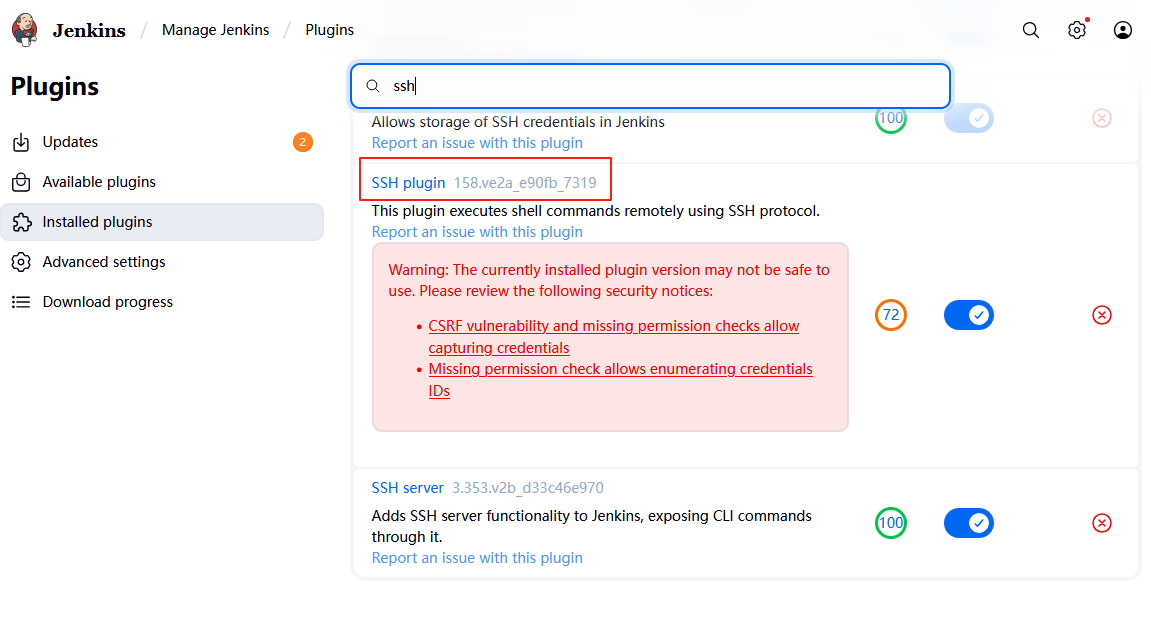Click the Advanced settings gear icon
The width and height of the screenshot is (1151, 643).
point(21,262)
